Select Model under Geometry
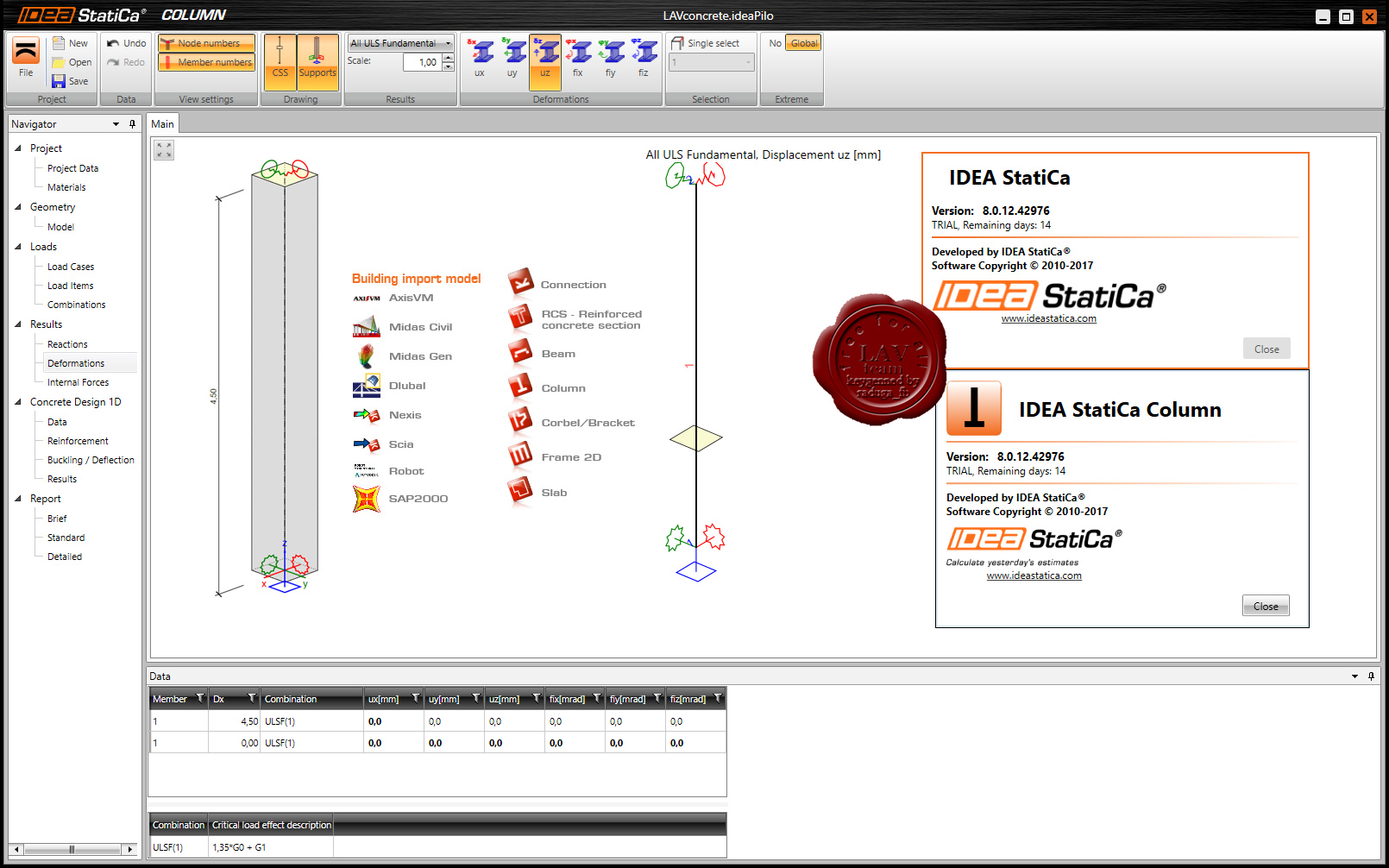Image resolution: width=1389 pixels, height=868 pixels. [60, 227]
